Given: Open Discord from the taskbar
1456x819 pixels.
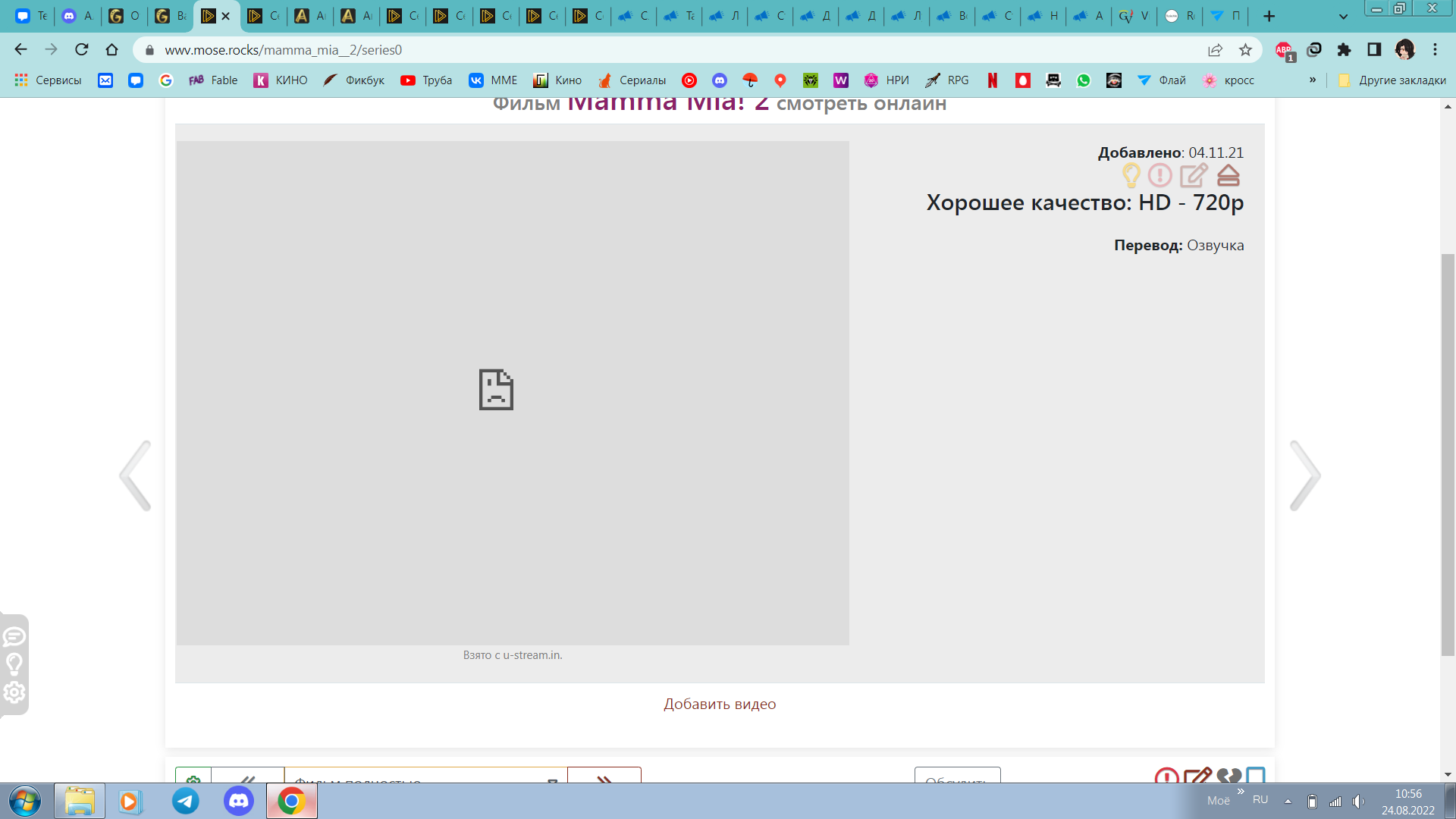Looking at the screenshot, I should point(238,801).
